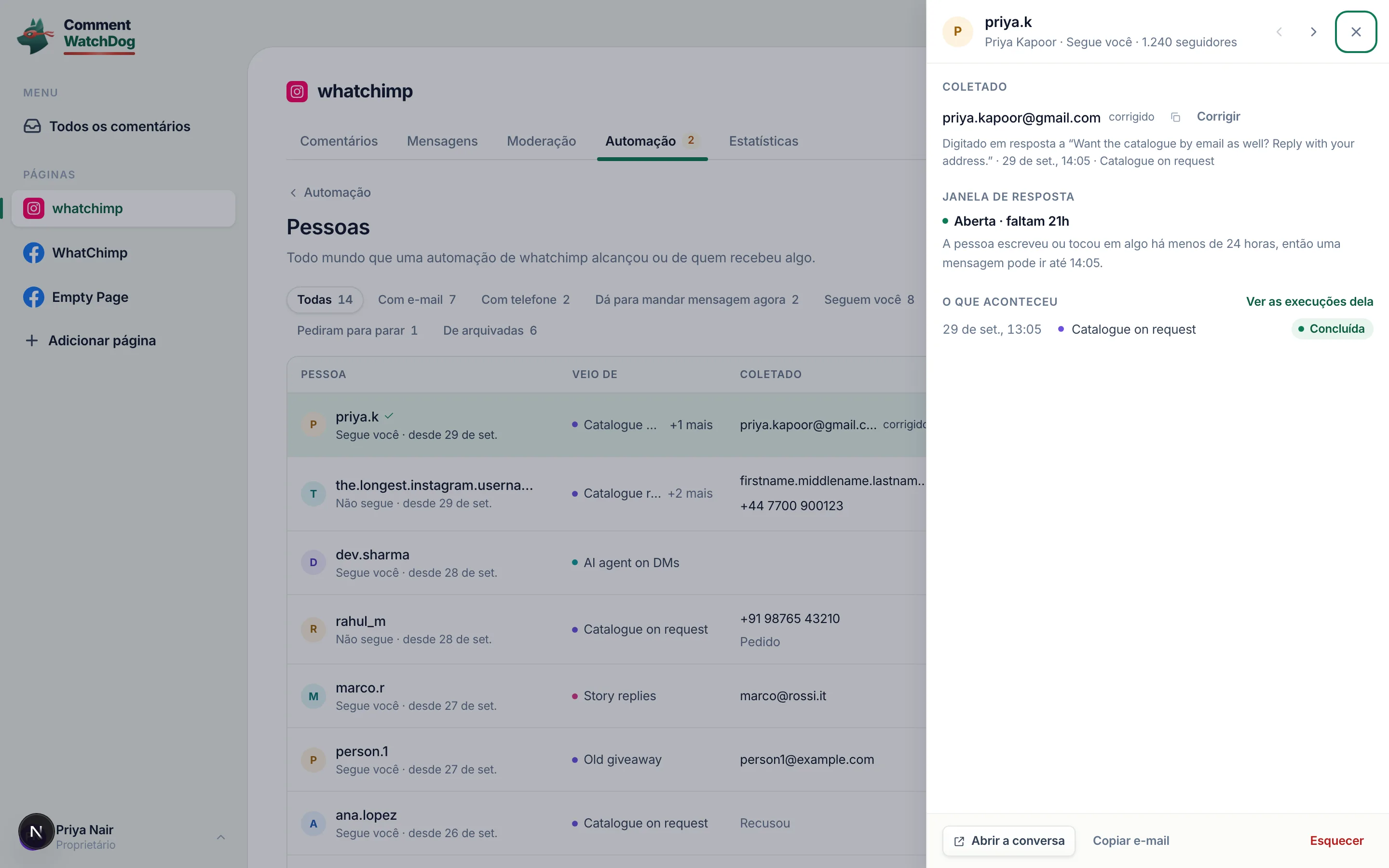Click the avatar P of priya.k row
Viewport: 1389px width, 868px height.
pyautogui.click(x=313, y=425)
